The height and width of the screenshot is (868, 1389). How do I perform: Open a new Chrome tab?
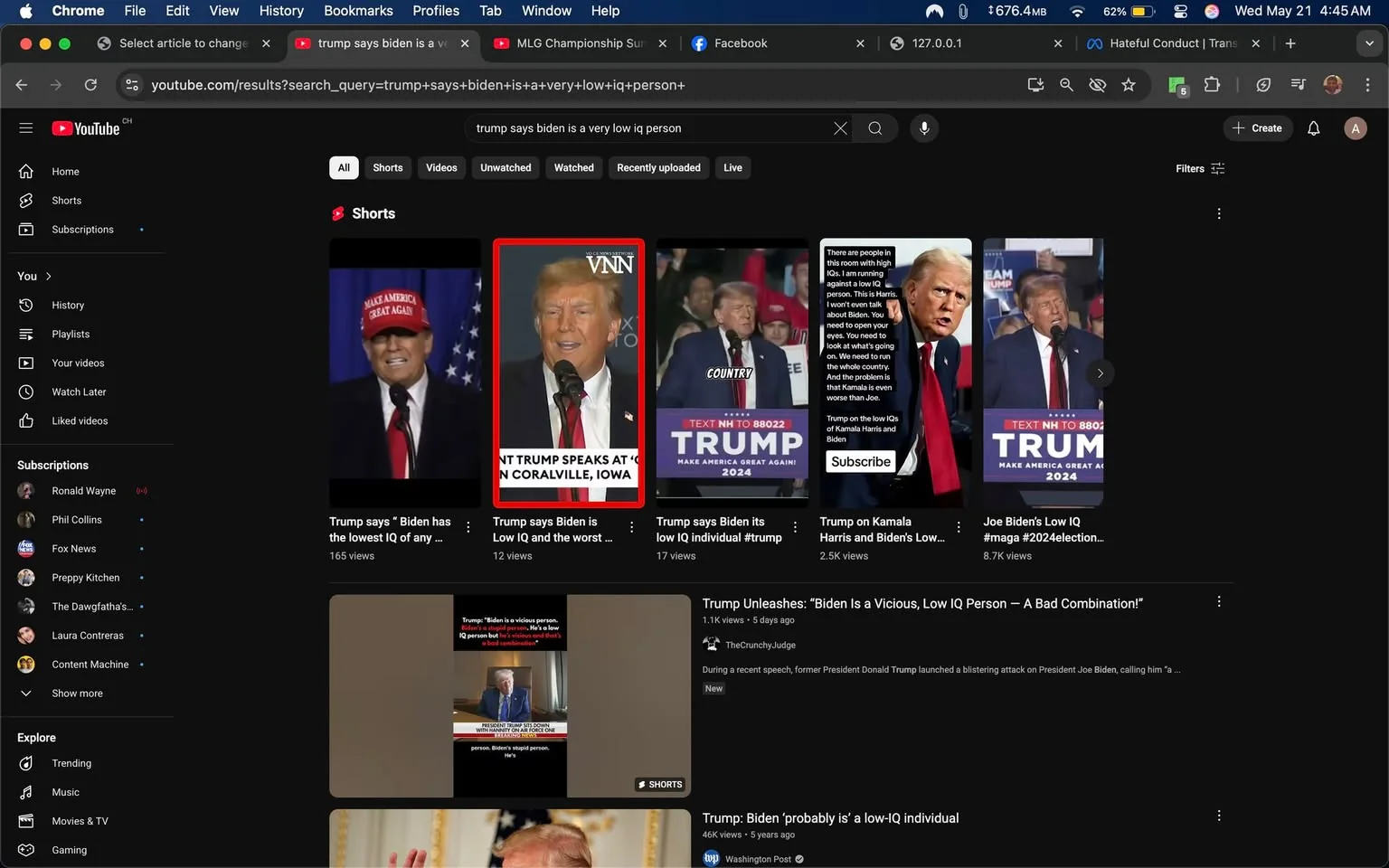click(x=1290, y=43)
